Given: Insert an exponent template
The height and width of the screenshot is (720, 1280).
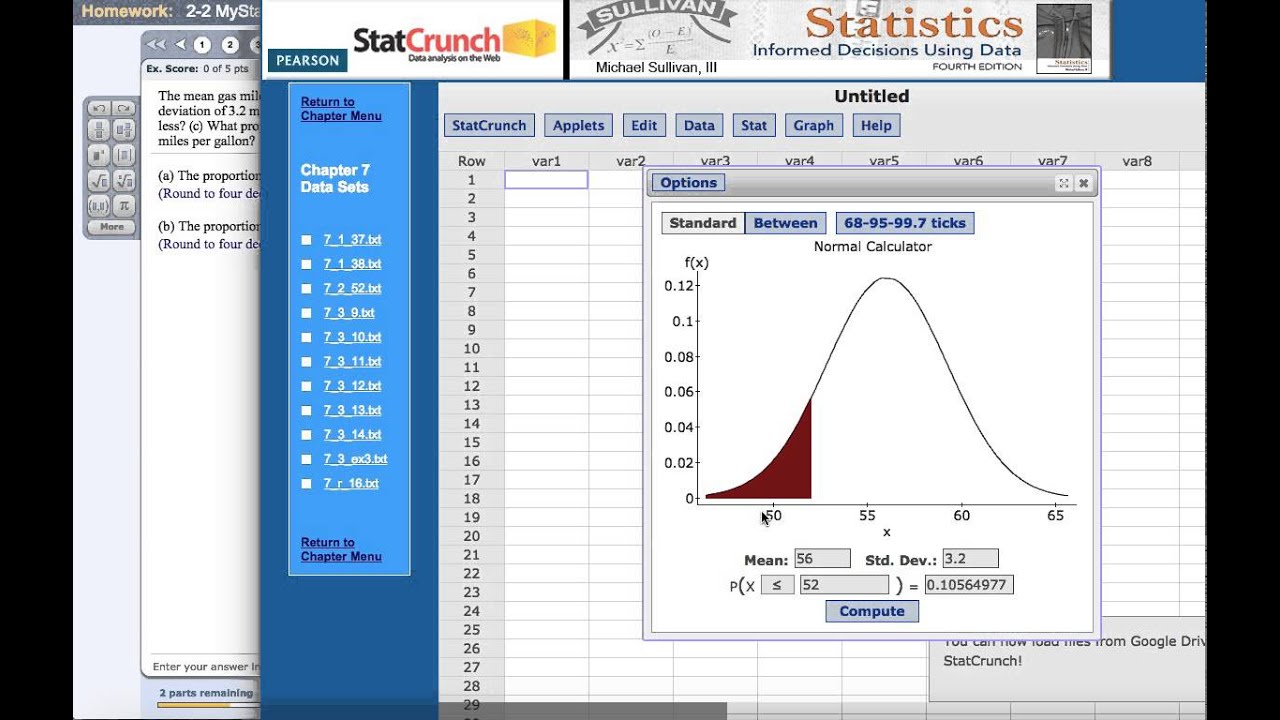Looking at the screenshot, I should pos(99,155).
